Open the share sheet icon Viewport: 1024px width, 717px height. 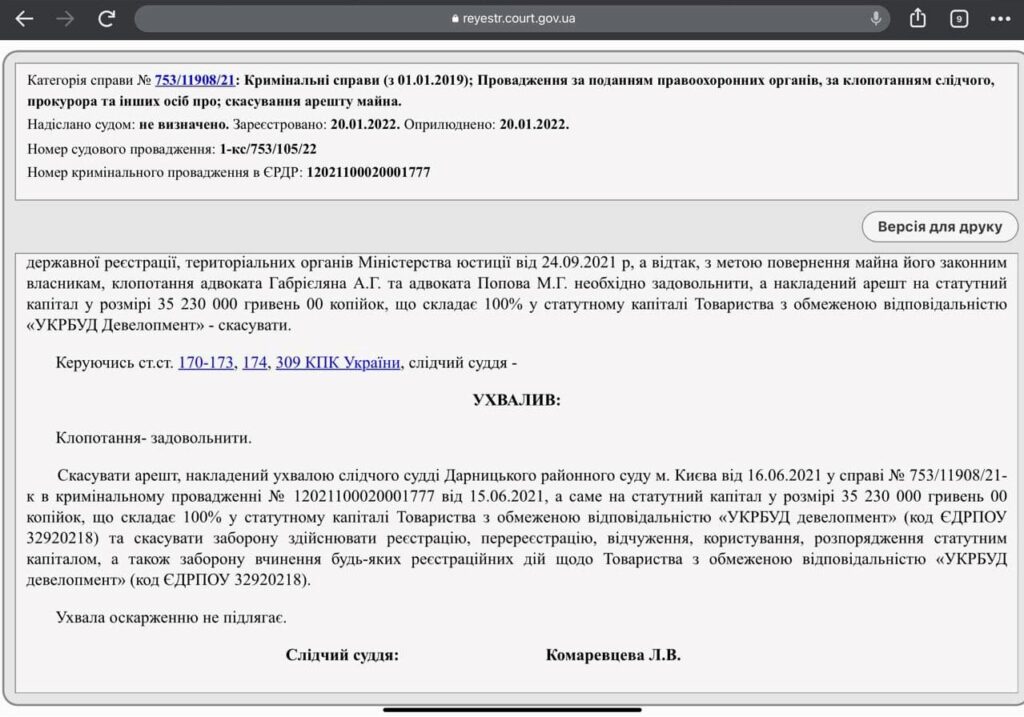pos(918,18)
